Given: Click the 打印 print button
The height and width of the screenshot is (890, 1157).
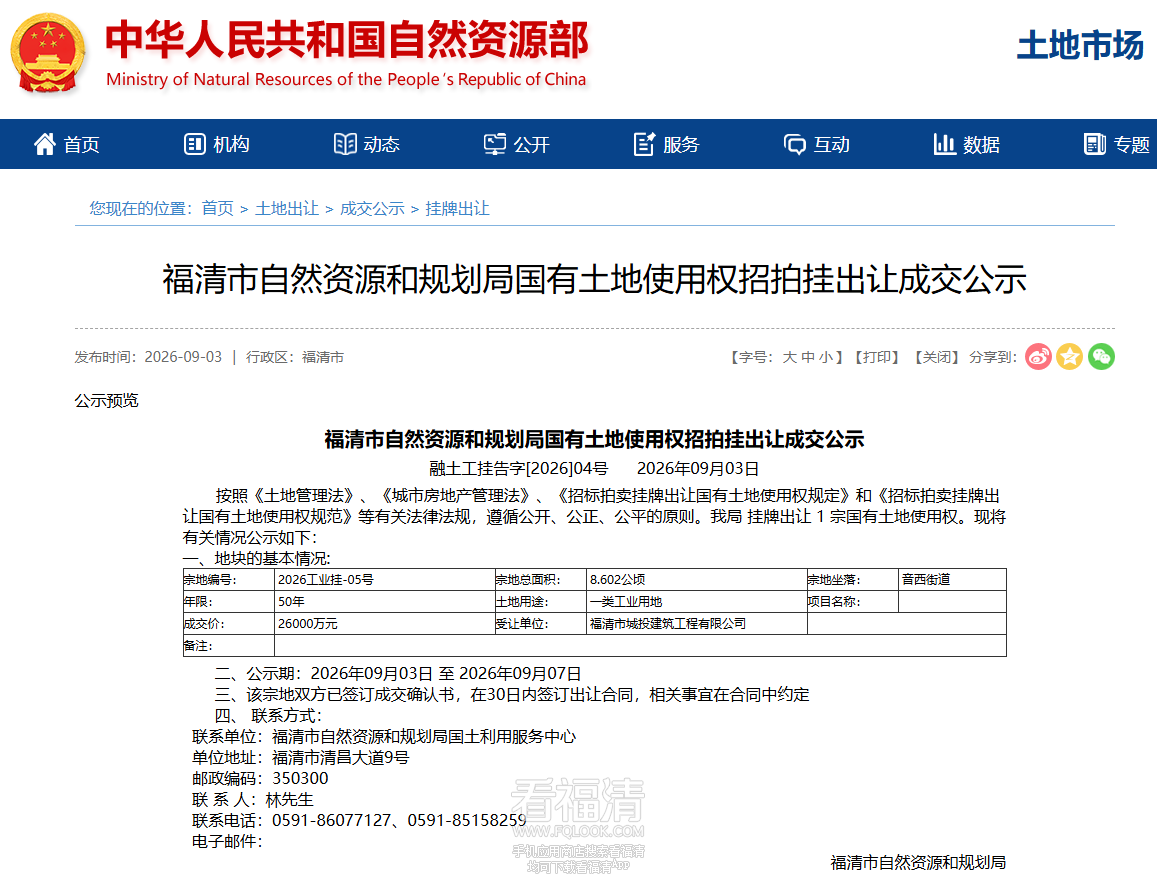Looking at the screenshot, I should [x=877, y=357].
